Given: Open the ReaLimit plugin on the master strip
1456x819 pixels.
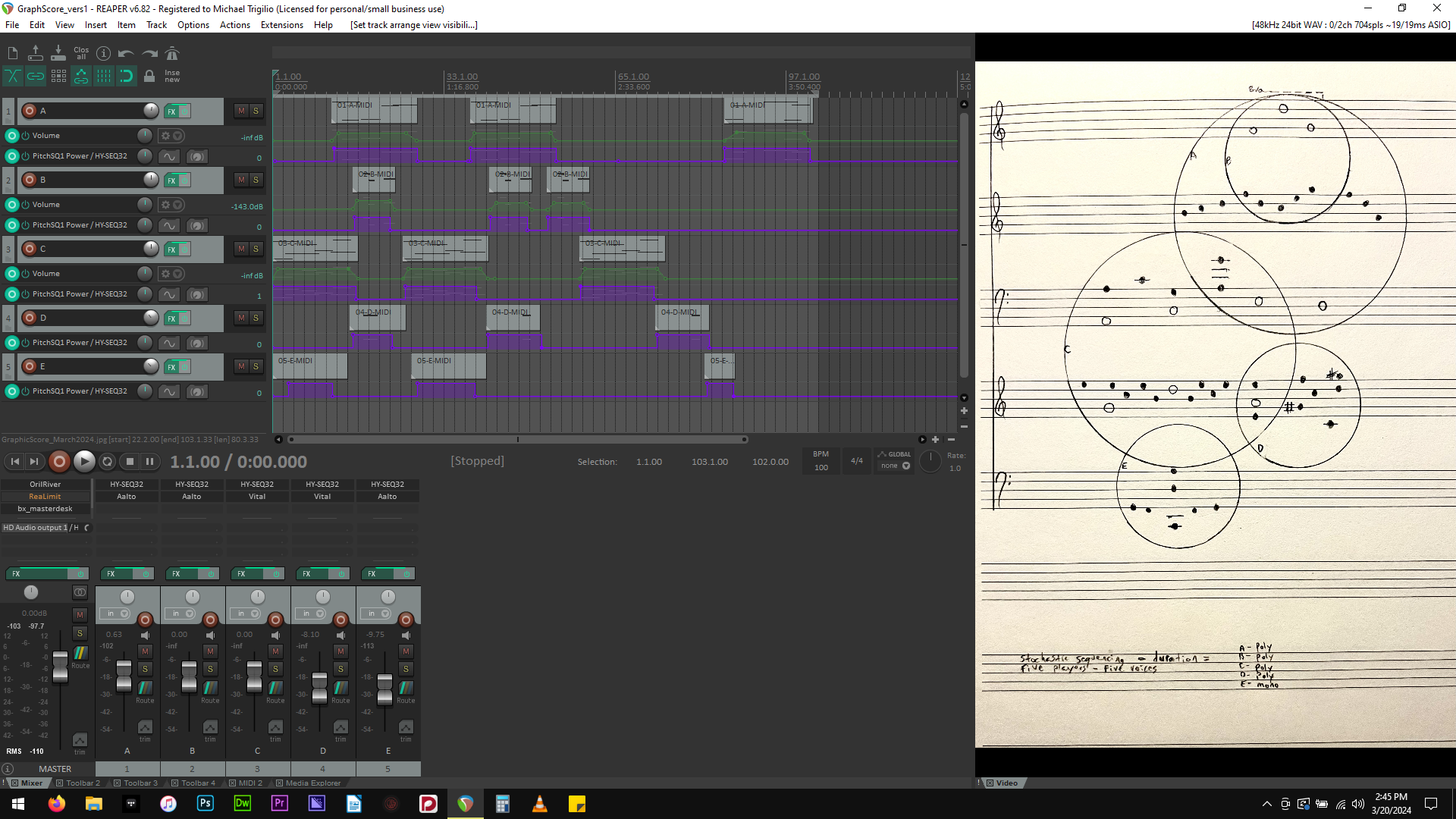Looking at the screenshot, I should [45, 497].
